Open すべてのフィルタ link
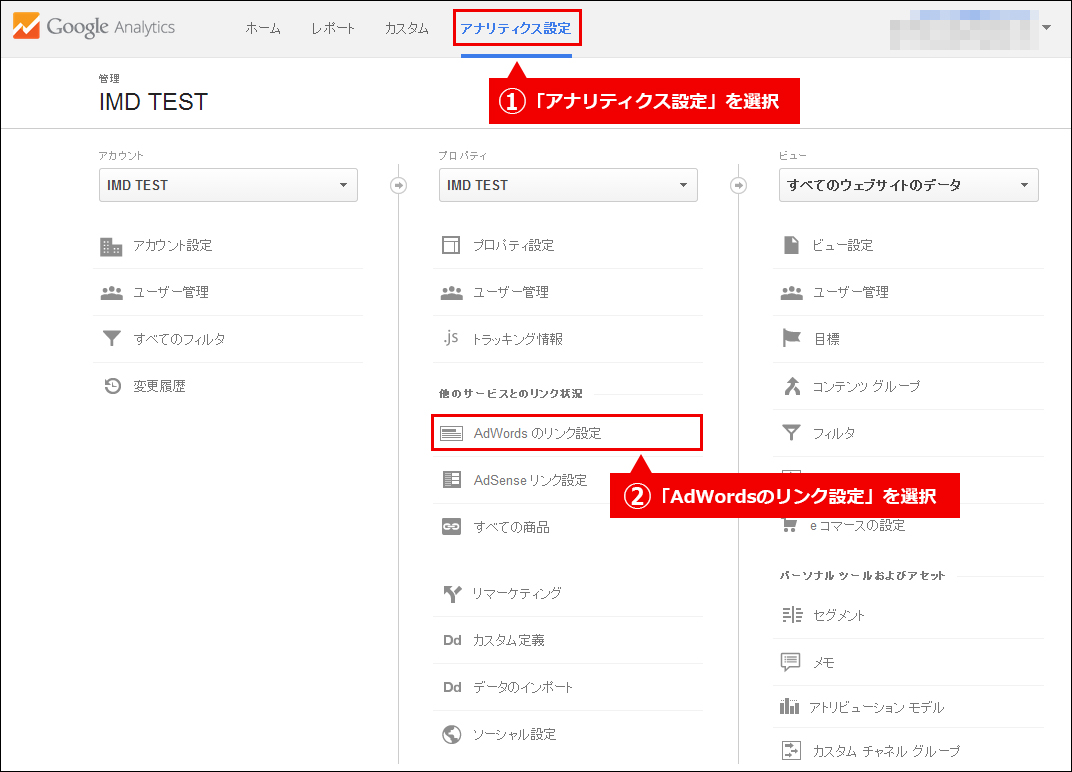The image size is (1072, 772). point(179,339)
